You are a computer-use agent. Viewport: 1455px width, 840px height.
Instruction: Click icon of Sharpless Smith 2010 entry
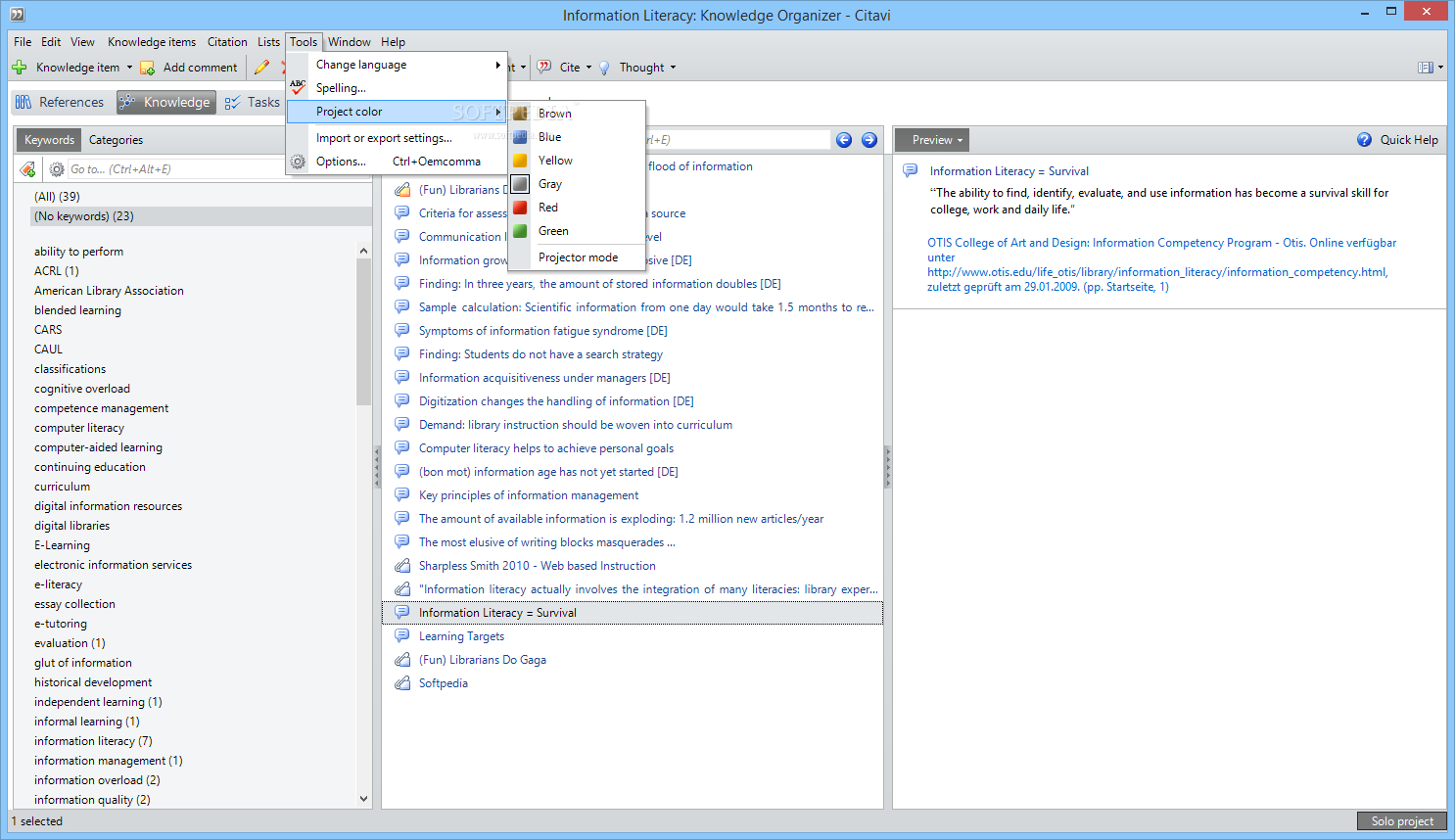[401, 565]
